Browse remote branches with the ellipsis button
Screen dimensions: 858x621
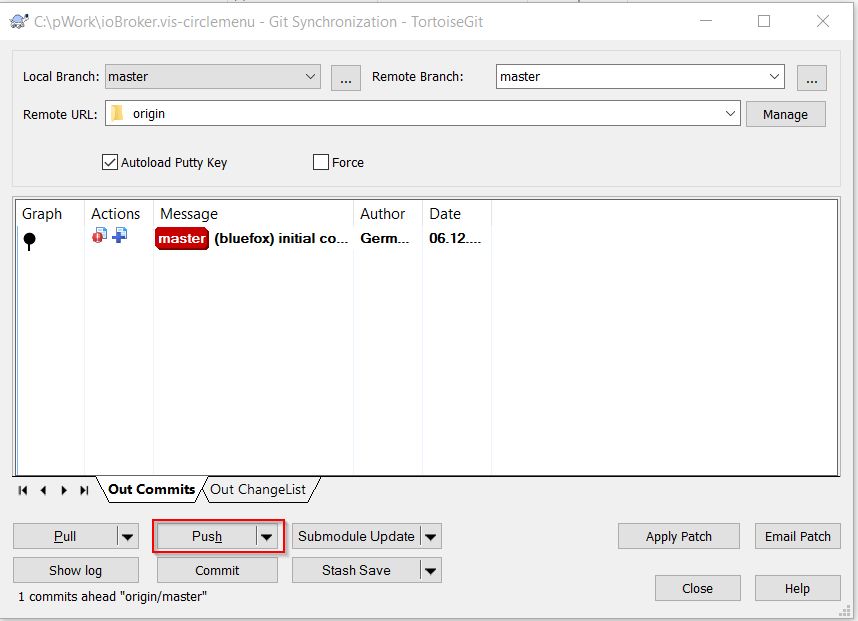(x=812, y=78)
